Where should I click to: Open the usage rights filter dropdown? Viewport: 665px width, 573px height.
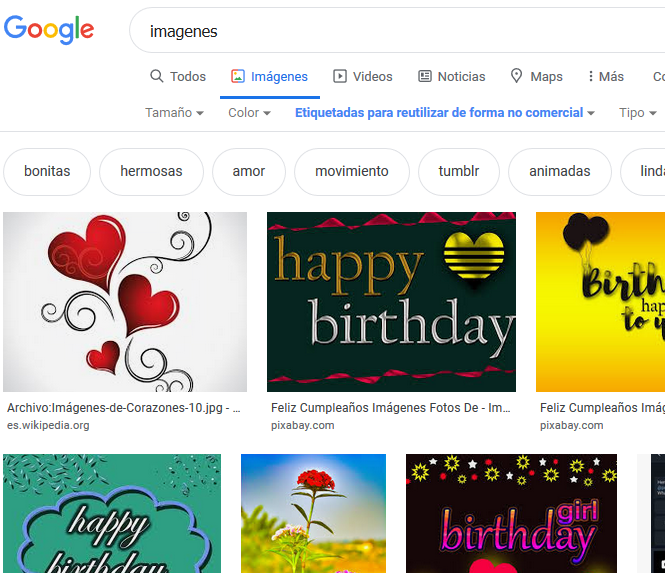[444, 113]
